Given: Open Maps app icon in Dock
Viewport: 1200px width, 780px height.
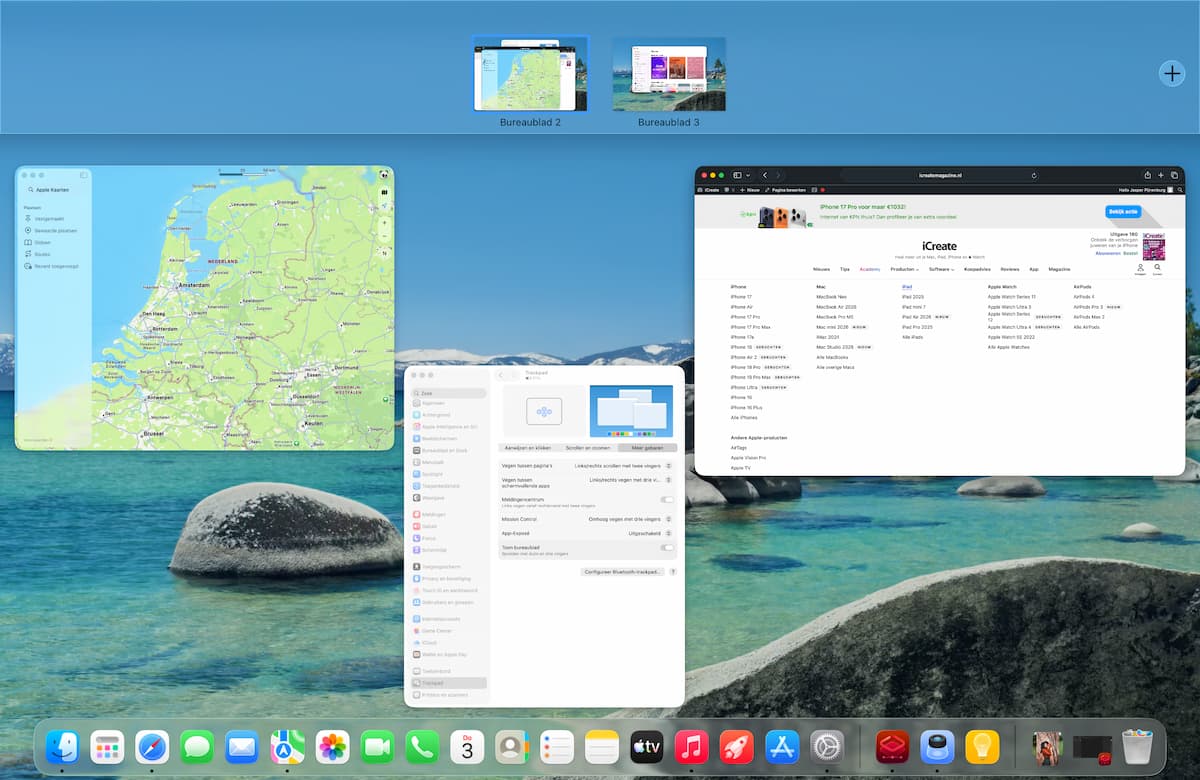Looking at the screenshot, I should pyautogui.click(x=287, y=747).
